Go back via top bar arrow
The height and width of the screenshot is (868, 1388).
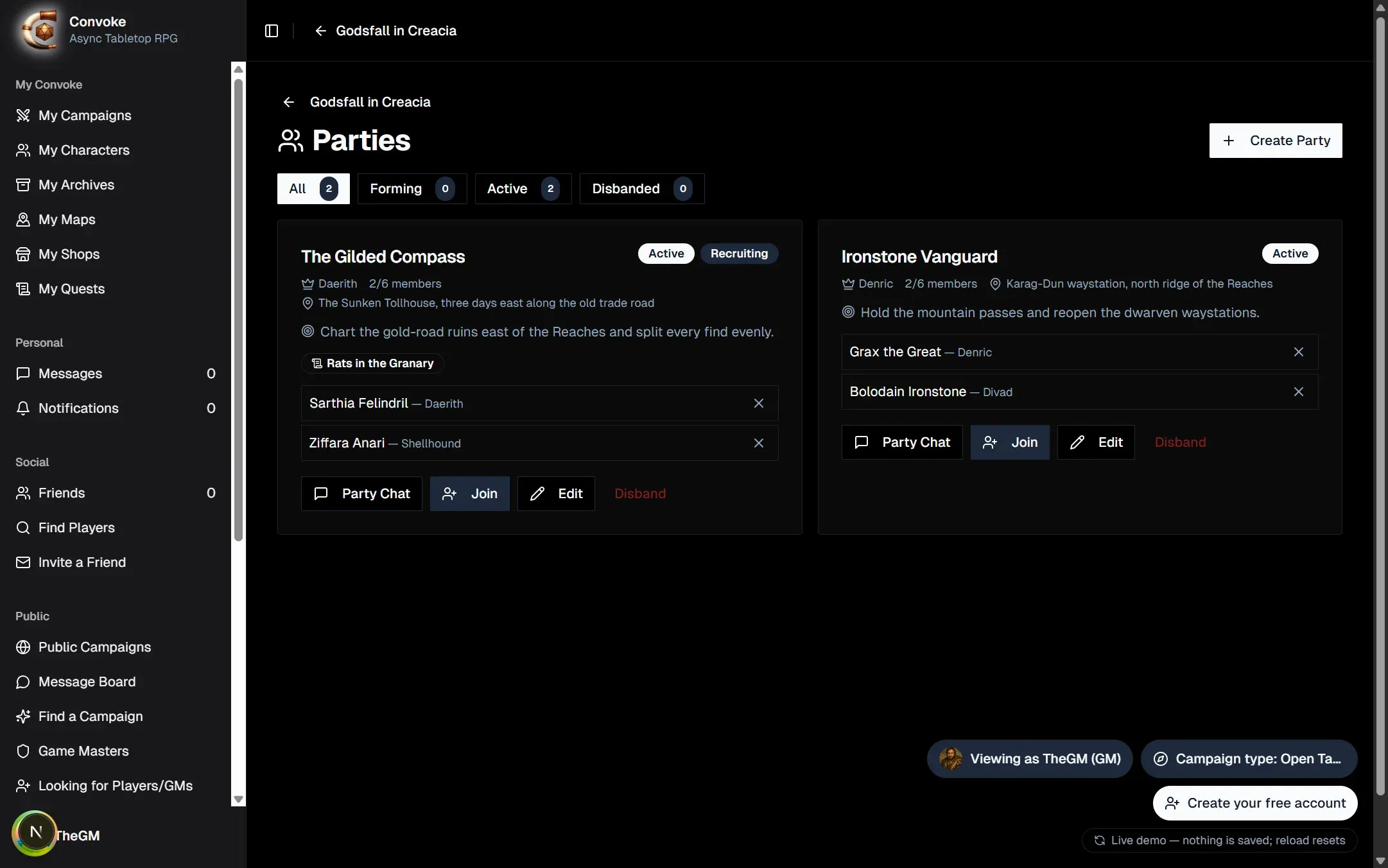[320, 31]
